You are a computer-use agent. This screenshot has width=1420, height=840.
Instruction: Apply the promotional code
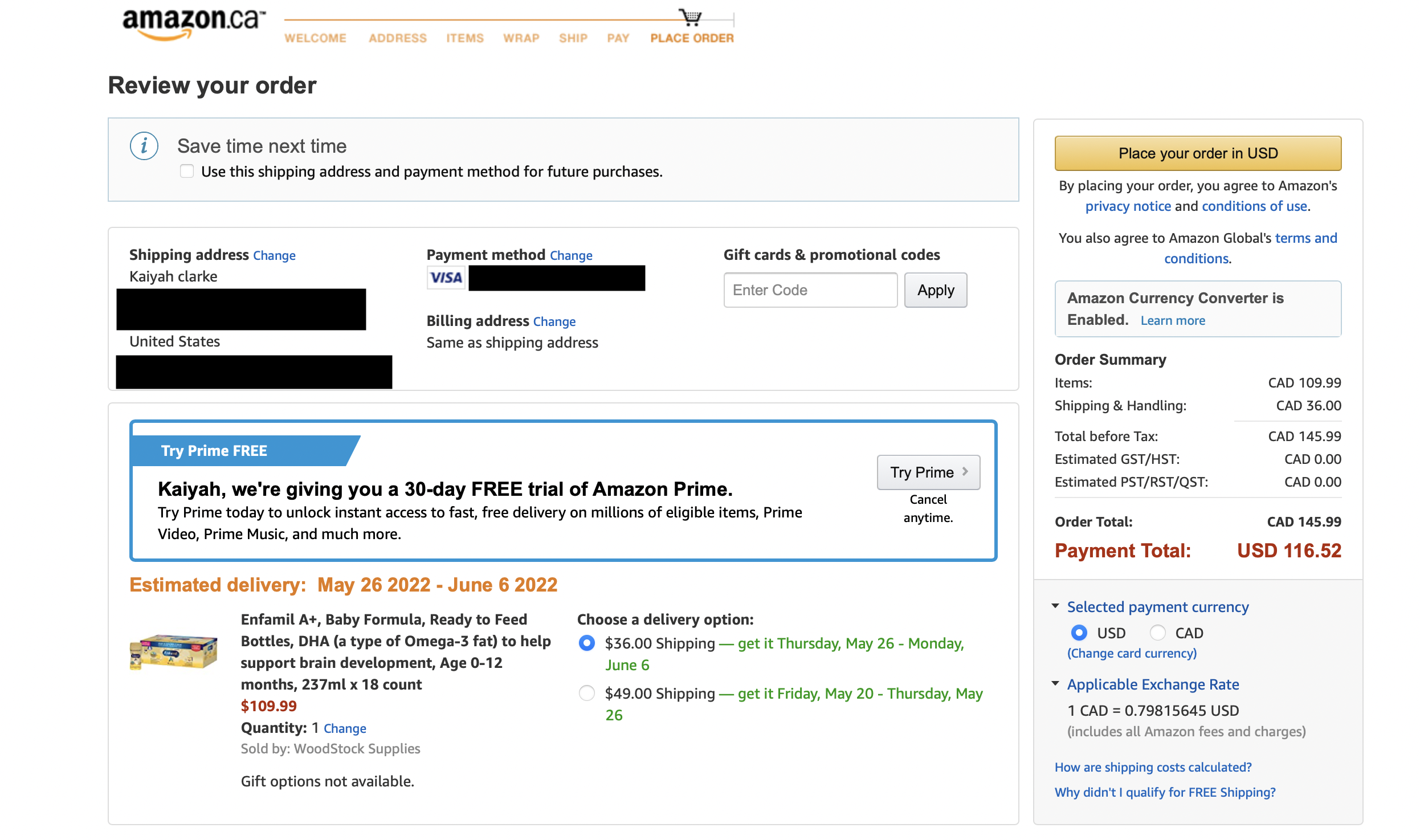tap(935, 290)
